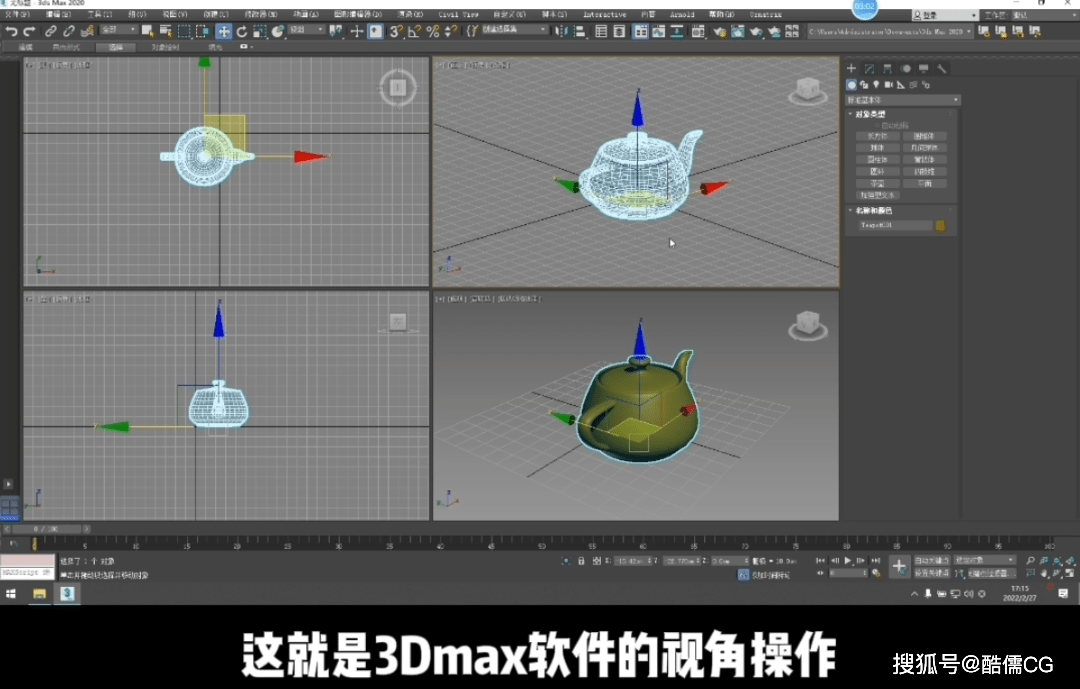Open the Schematic View
Image resolution: width=1080 pixels, height=689 pixels.
[677, 31]
